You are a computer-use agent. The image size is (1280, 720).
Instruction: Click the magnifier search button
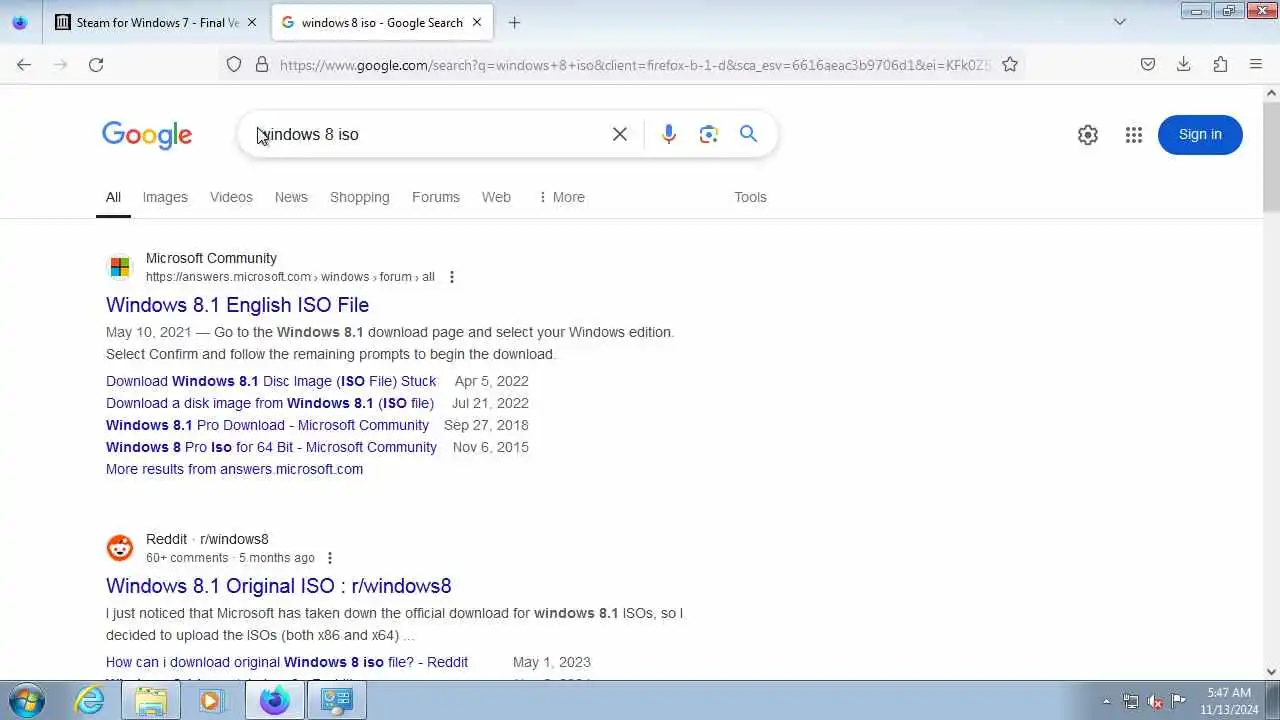pos(749,134)
